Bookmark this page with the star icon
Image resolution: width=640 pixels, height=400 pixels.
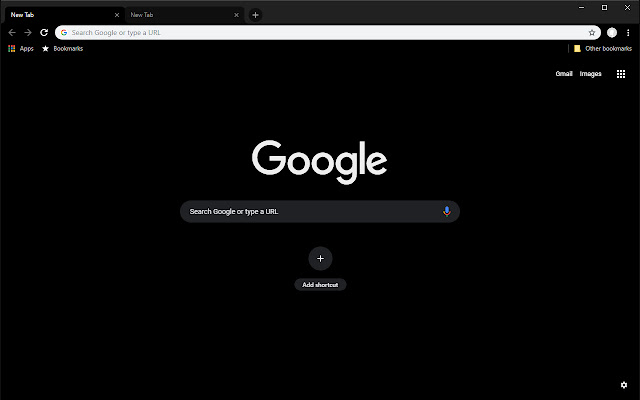[x=591, y=33]
